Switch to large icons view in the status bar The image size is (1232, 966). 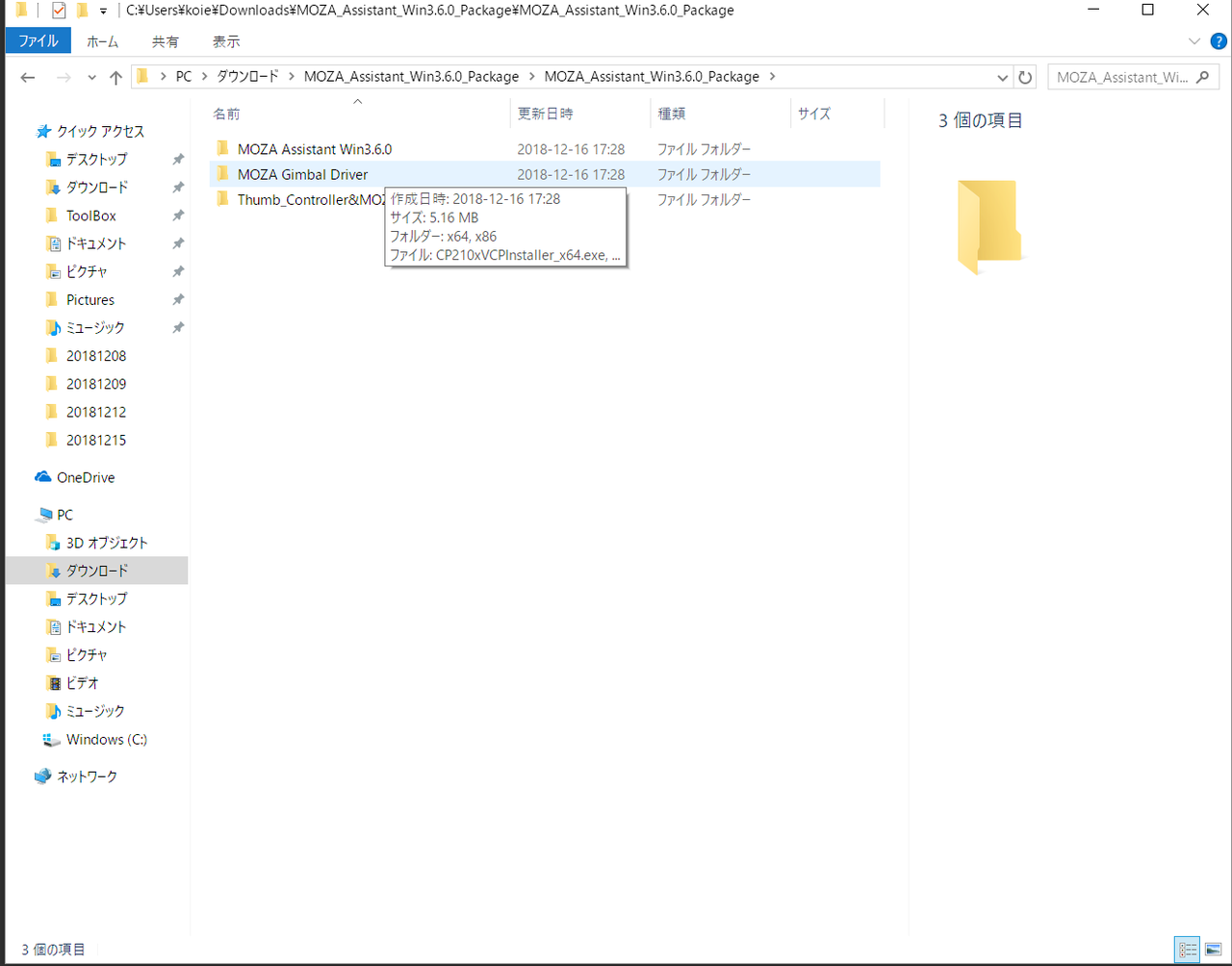pos(1213,950)
